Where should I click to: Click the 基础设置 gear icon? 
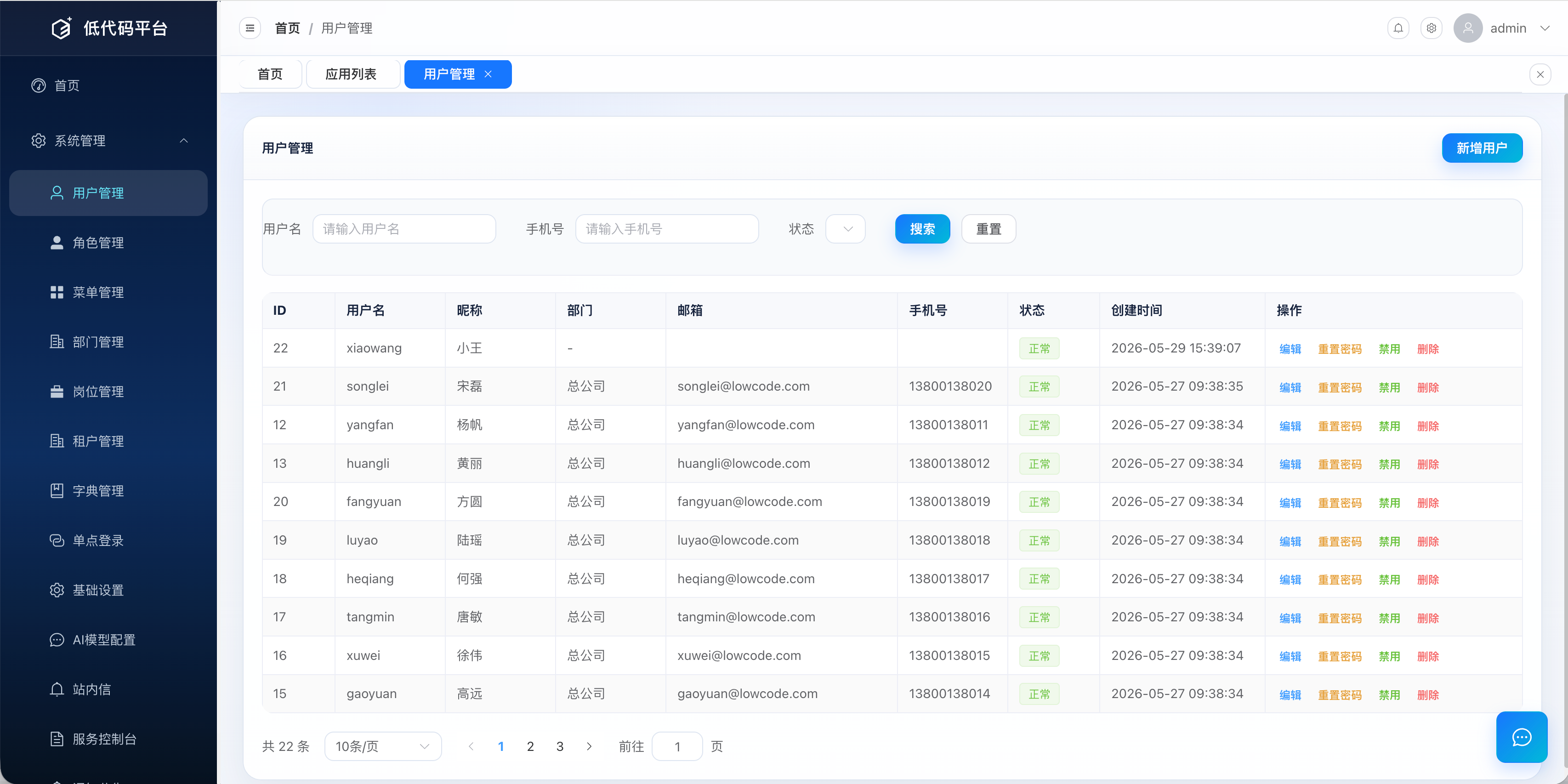pos(57,591)
